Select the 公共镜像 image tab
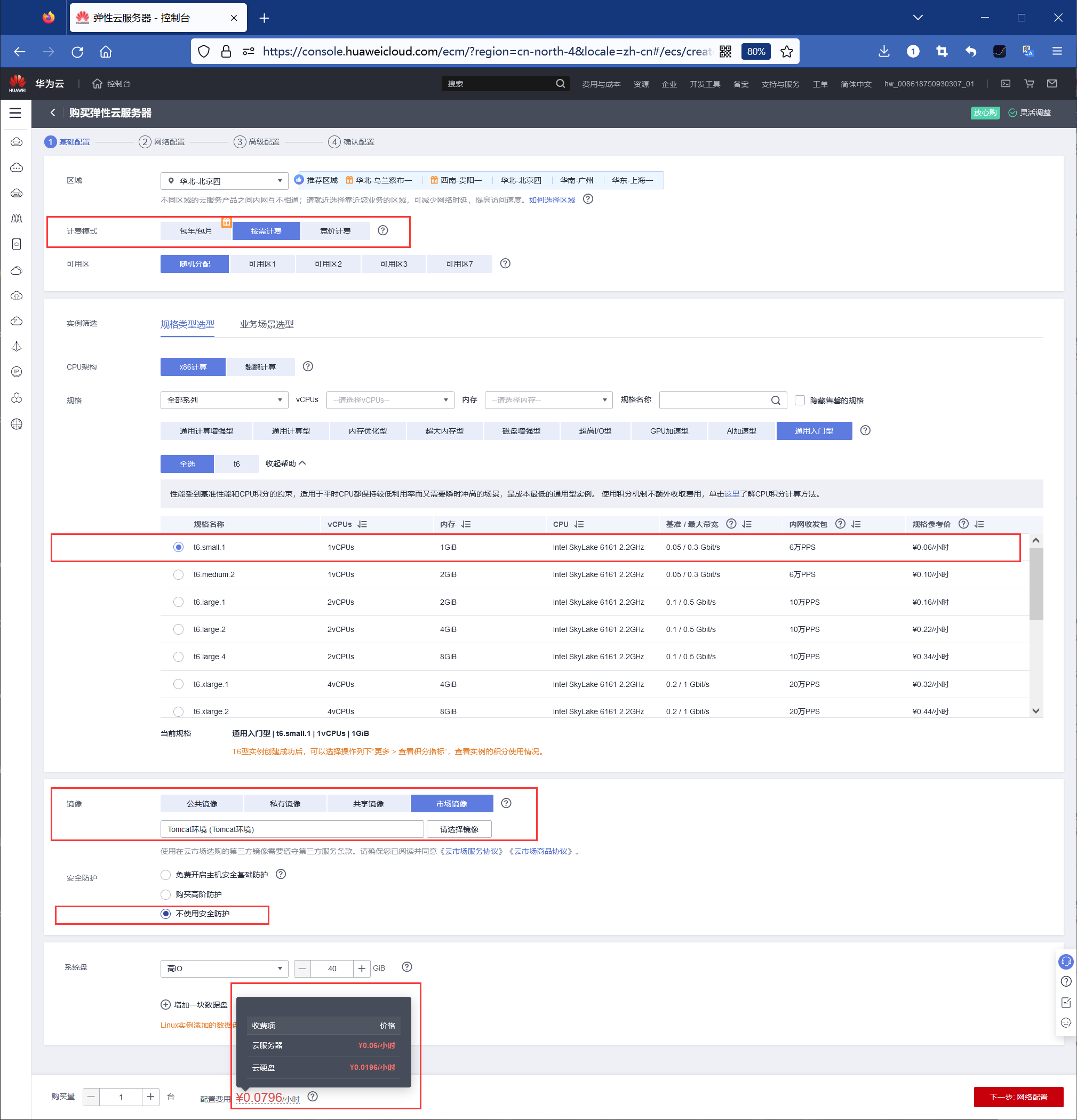 pyautogui.click(x=202, y=804)
